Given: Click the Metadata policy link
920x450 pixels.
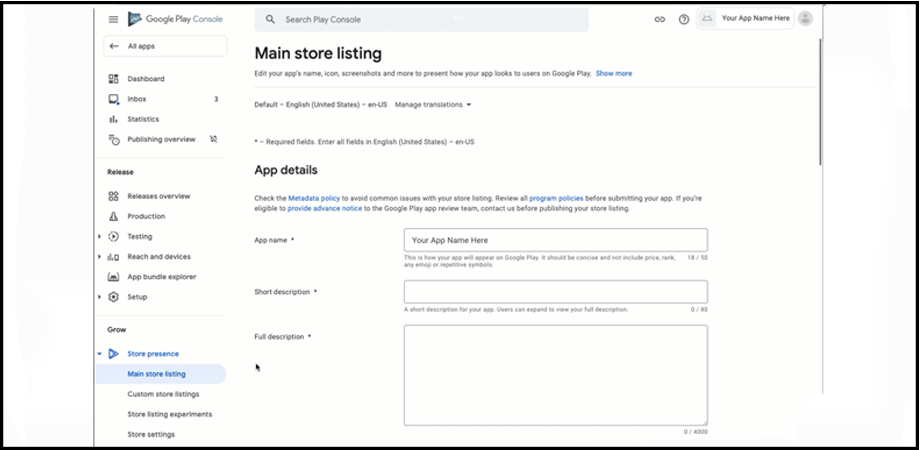Looking at the screenshot, I should click(x=314, y=199).
